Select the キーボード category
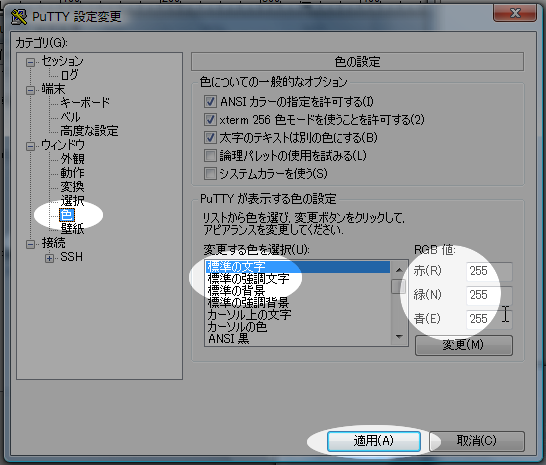Screen dimensions: 546x465 click(x=85, y=102)
